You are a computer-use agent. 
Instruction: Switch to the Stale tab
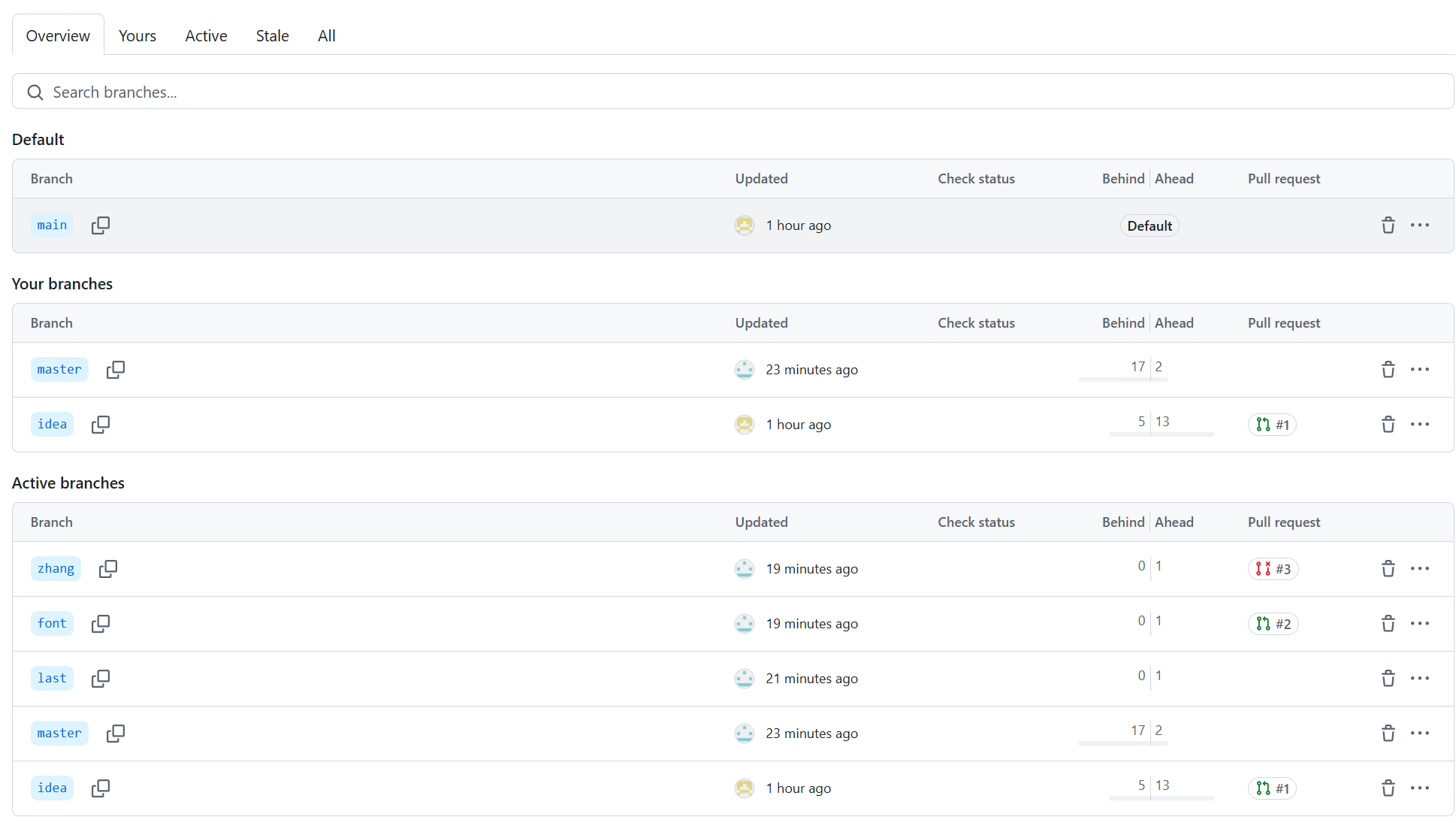tap(272, 36)
